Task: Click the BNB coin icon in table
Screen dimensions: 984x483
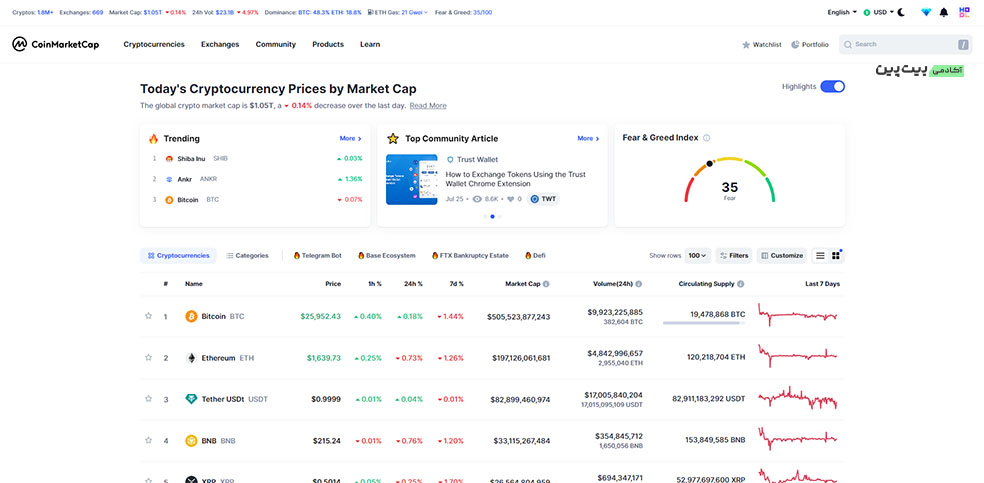Action: (x=191, y=440)
